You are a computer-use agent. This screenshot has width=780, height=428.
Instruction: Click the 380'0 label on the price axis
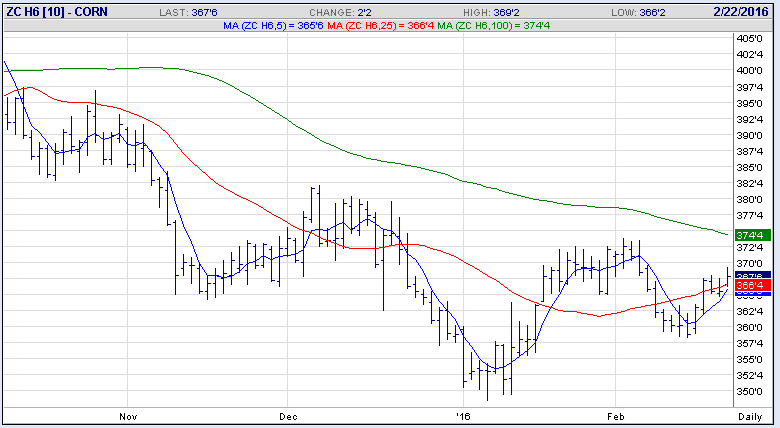pyautogui.click(x=750, y=199)
